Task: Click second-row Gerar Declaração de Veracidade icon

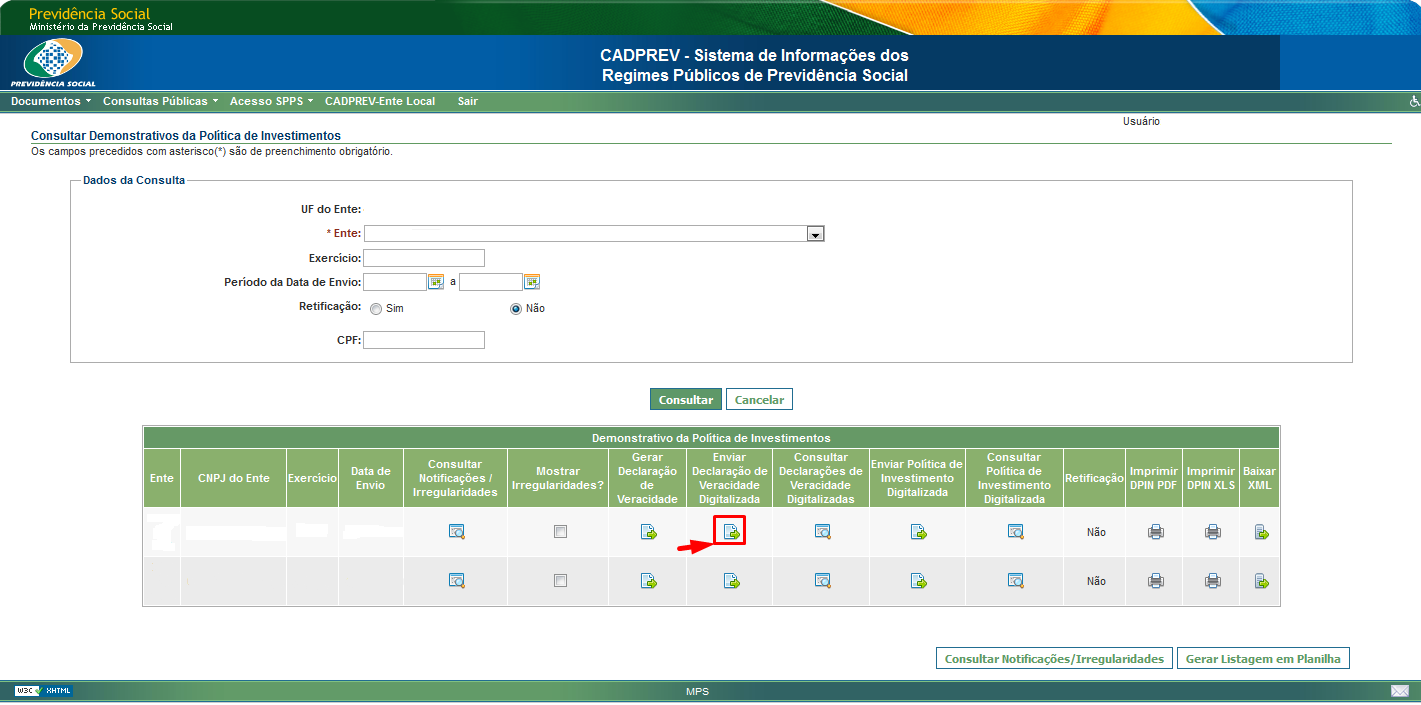Action: (648, 580)
